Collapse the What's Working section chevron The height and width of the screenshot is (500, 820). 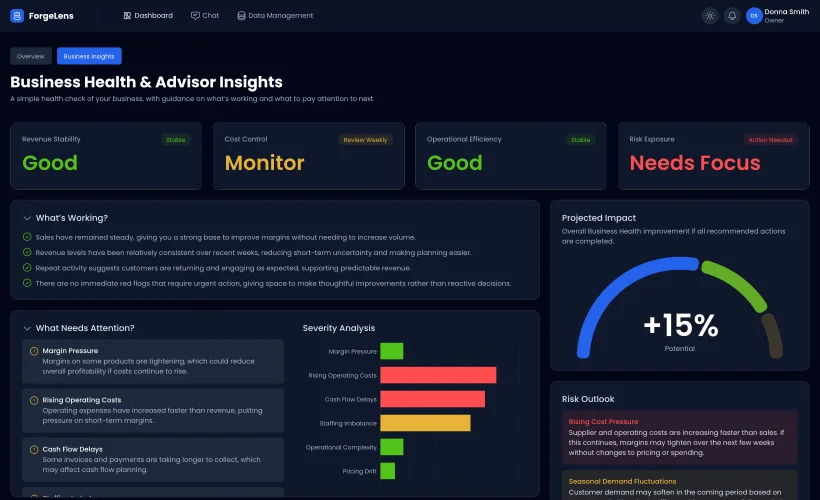click(27, 218)
